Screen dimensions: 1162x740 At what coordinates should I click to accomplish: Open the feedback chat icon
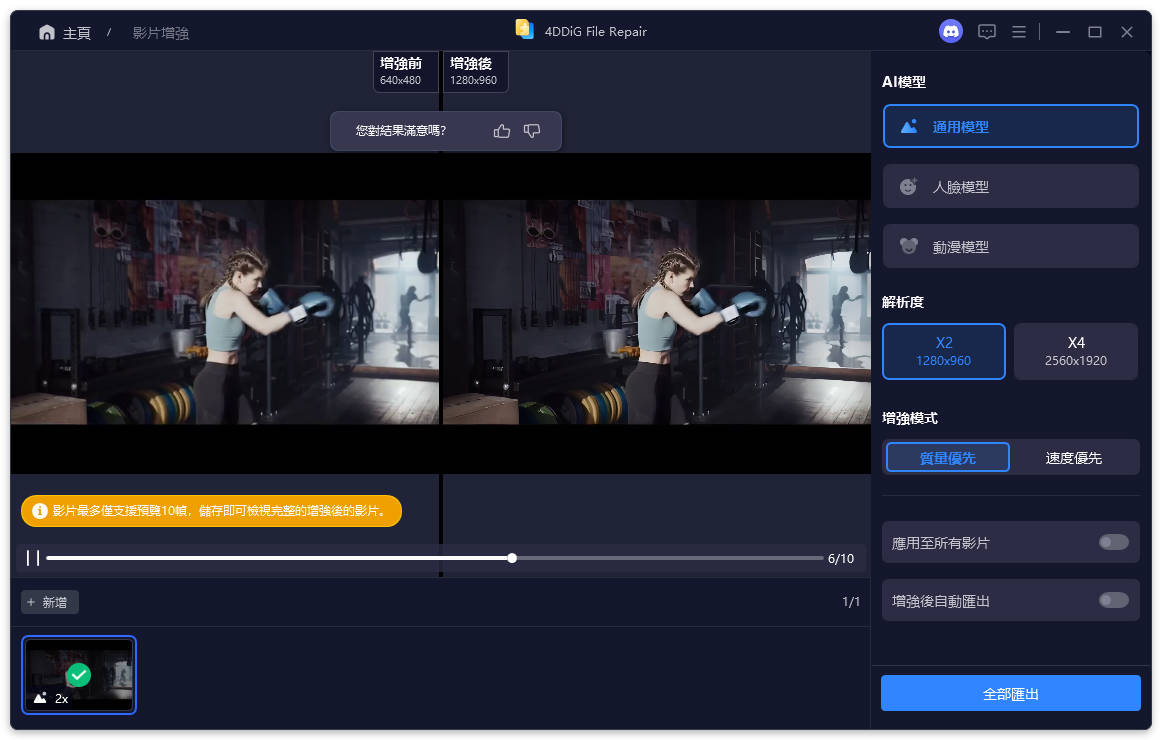[x=987, y=31]
